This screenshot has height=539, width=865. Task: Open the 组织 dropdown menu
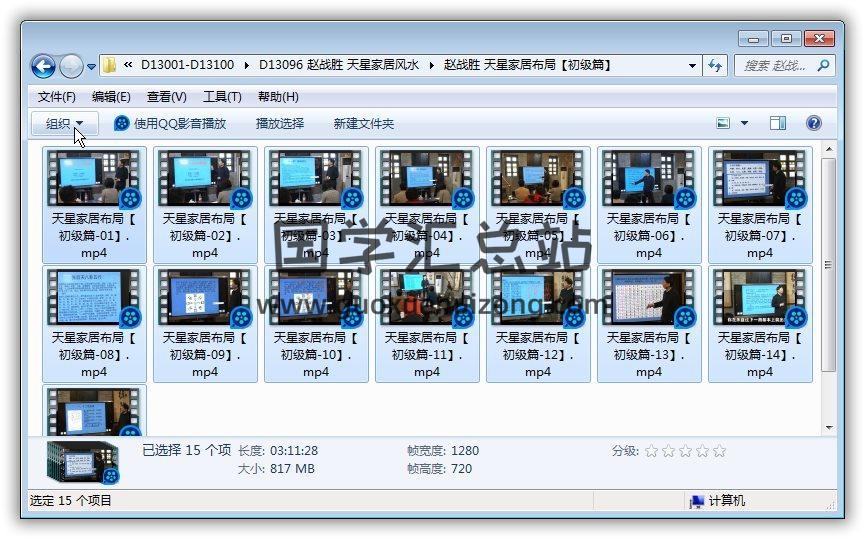[65, 124]
